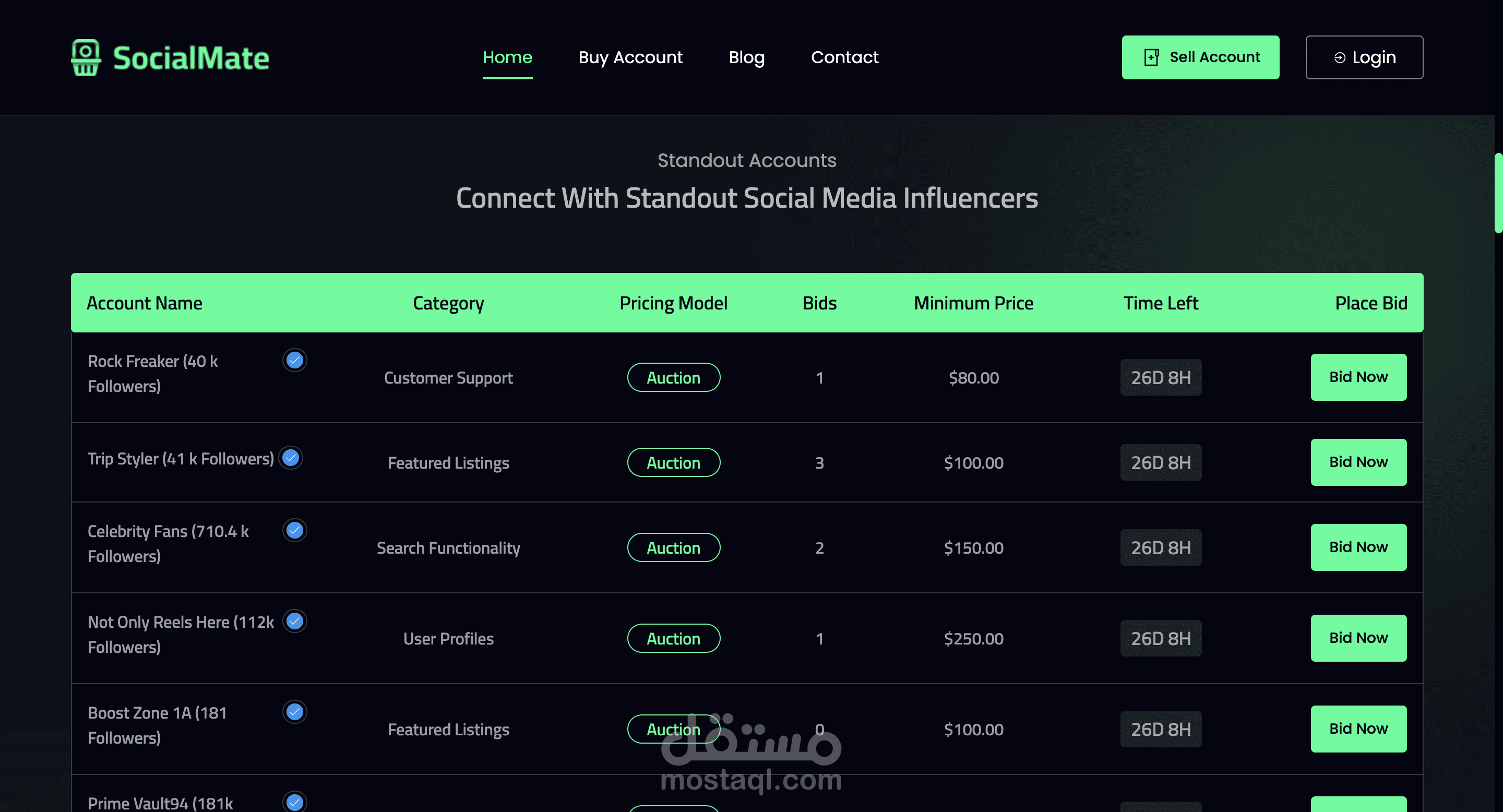
Task: Bid Now on Celebrity Fans account
Action: (x=1358, y=547)
